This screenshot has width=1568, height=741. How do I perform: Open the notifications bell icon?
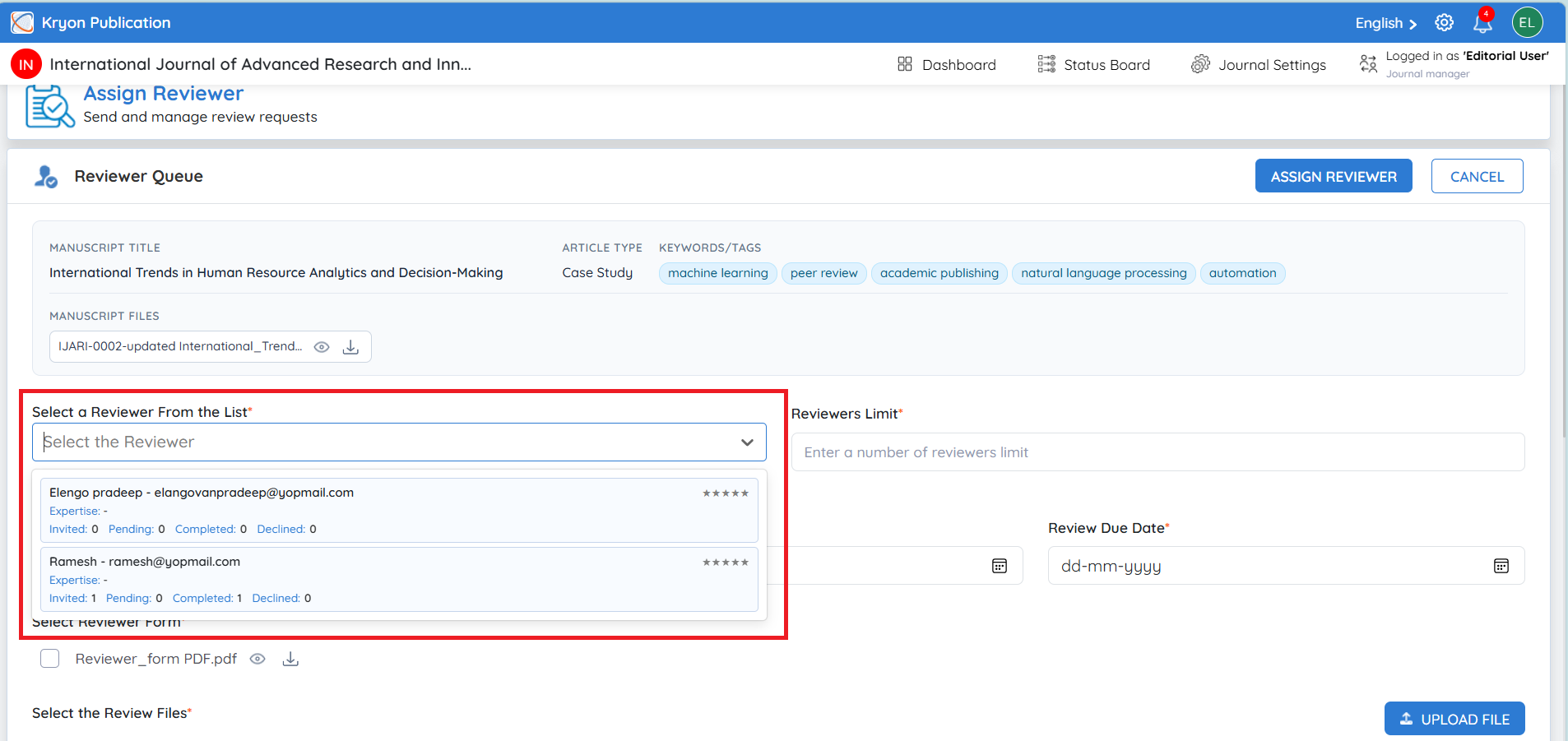(x=1482, y=22)
